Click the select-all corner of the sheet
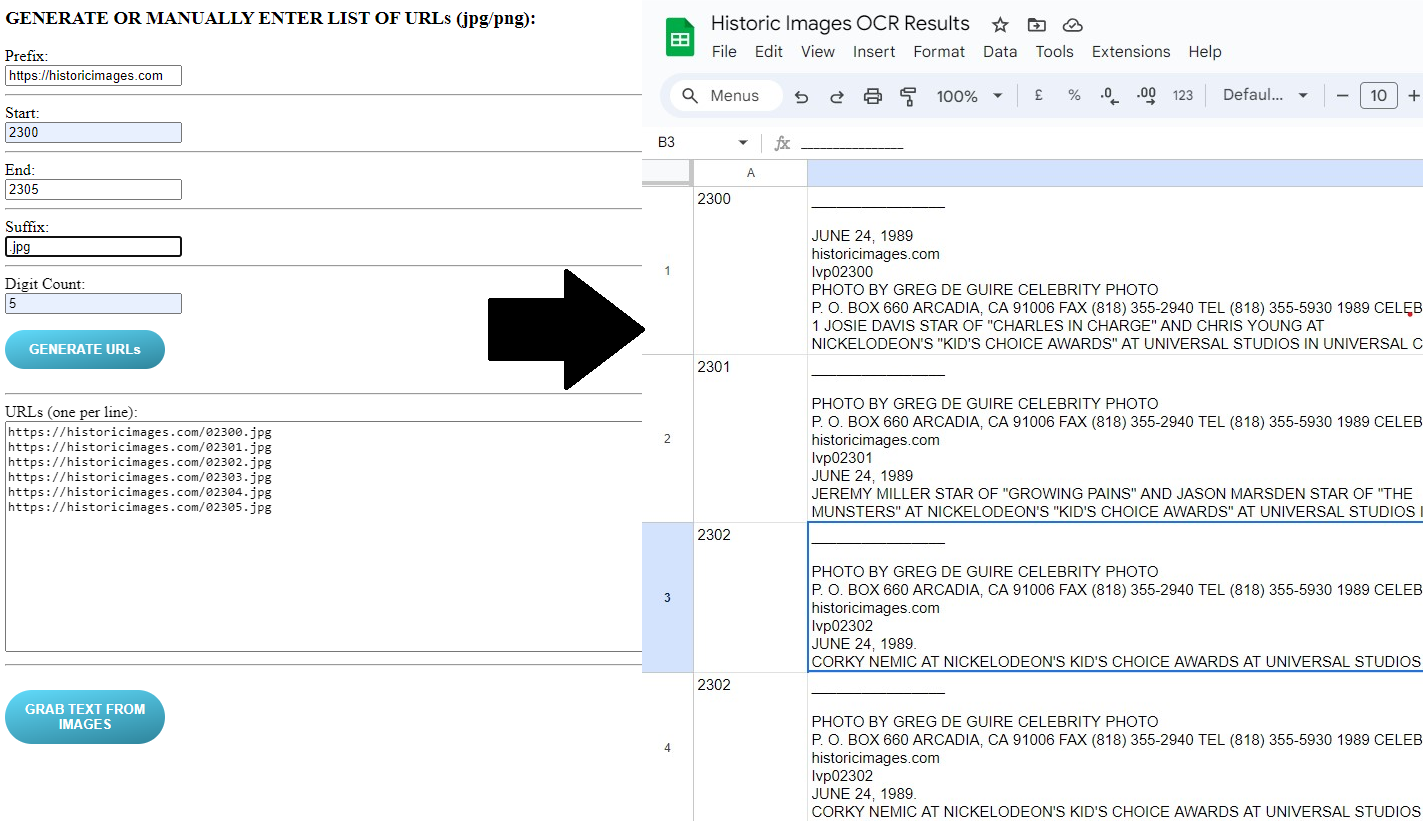1423x823 pixels. [667, 173]
